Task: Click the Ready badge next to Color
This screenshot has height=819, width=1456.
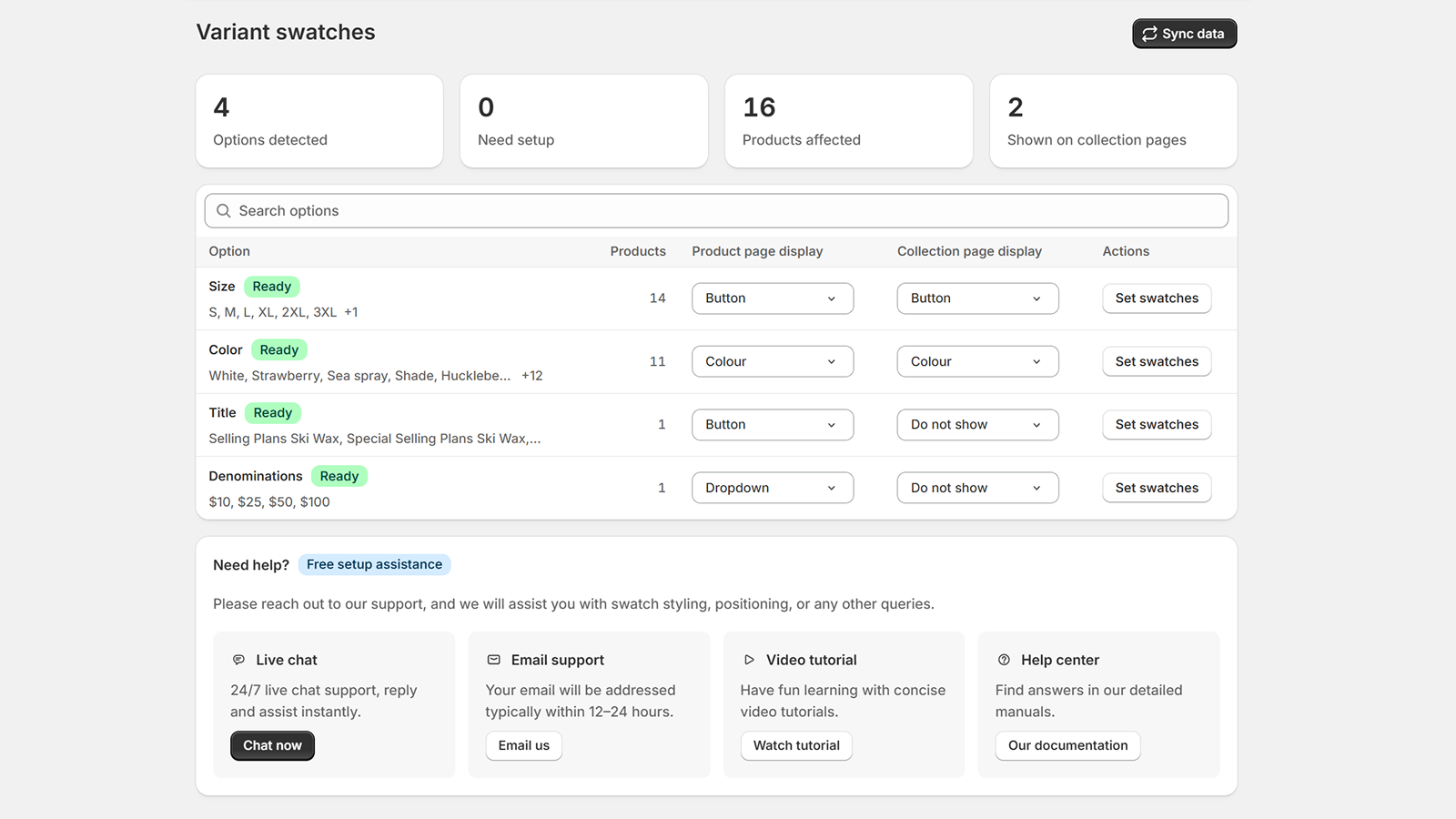Action: [279, 349]
